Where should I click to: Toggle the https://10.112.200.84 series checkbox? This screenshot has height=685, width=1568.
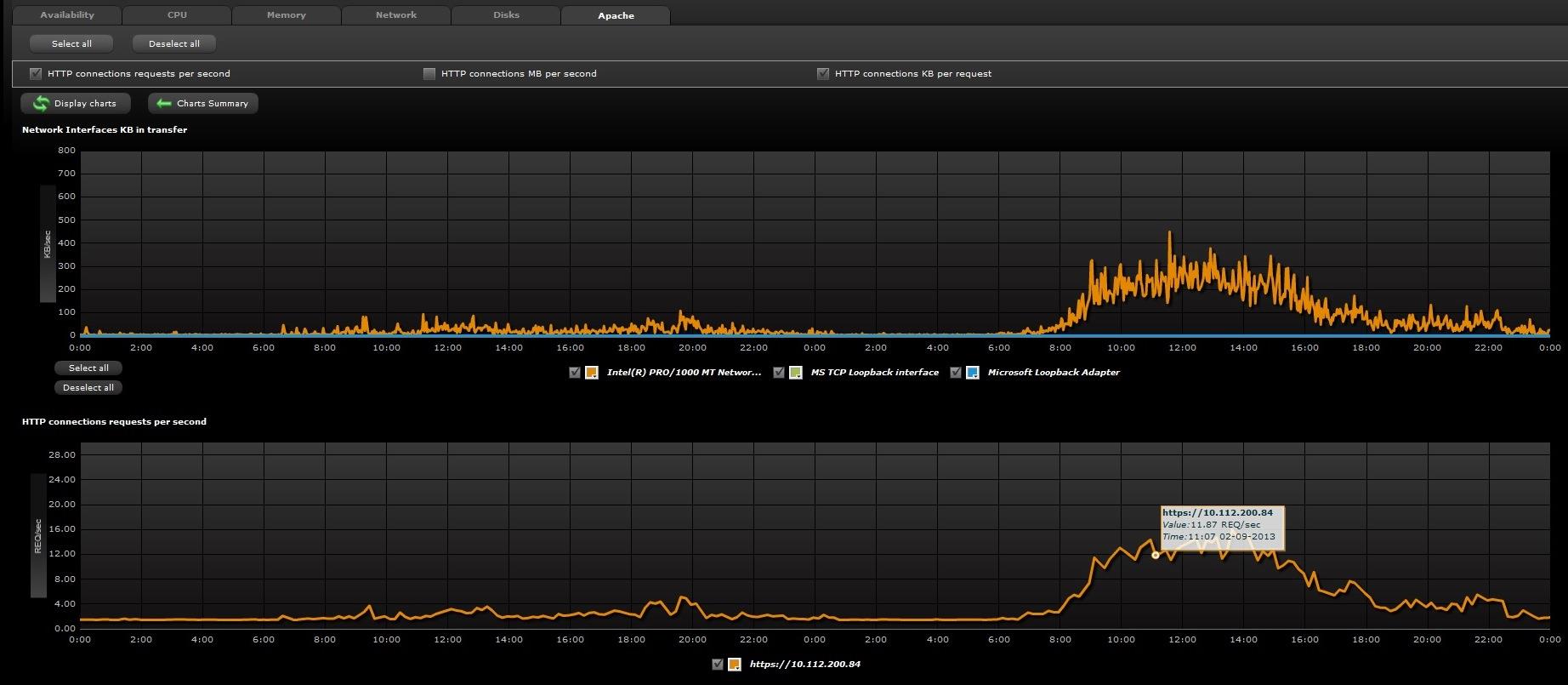point(718,664)
